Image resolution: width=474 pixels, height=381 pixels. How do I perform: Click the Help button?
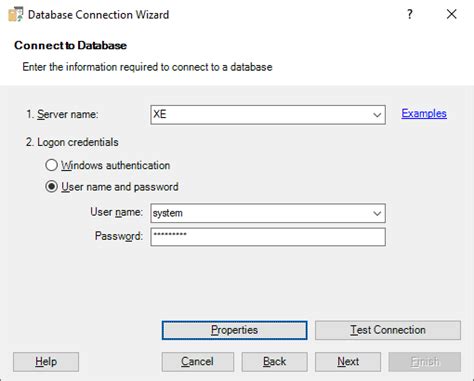coord(46,362)
